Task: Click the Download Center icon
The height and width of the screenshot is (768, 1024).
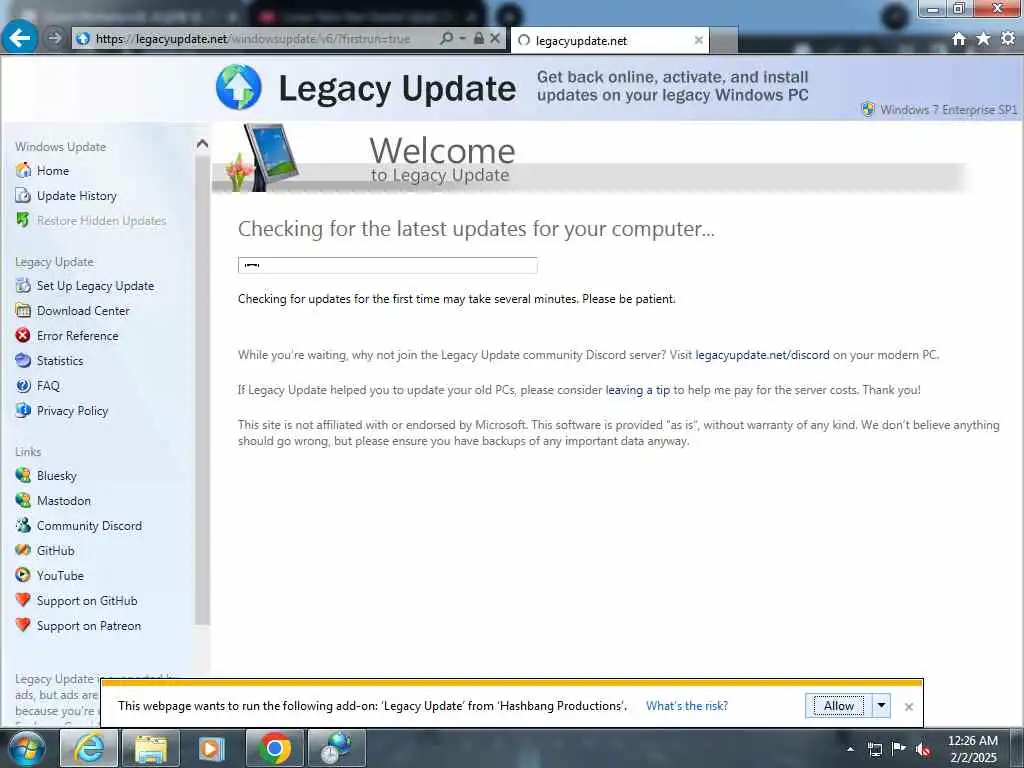Action: [x=23, y=310]
